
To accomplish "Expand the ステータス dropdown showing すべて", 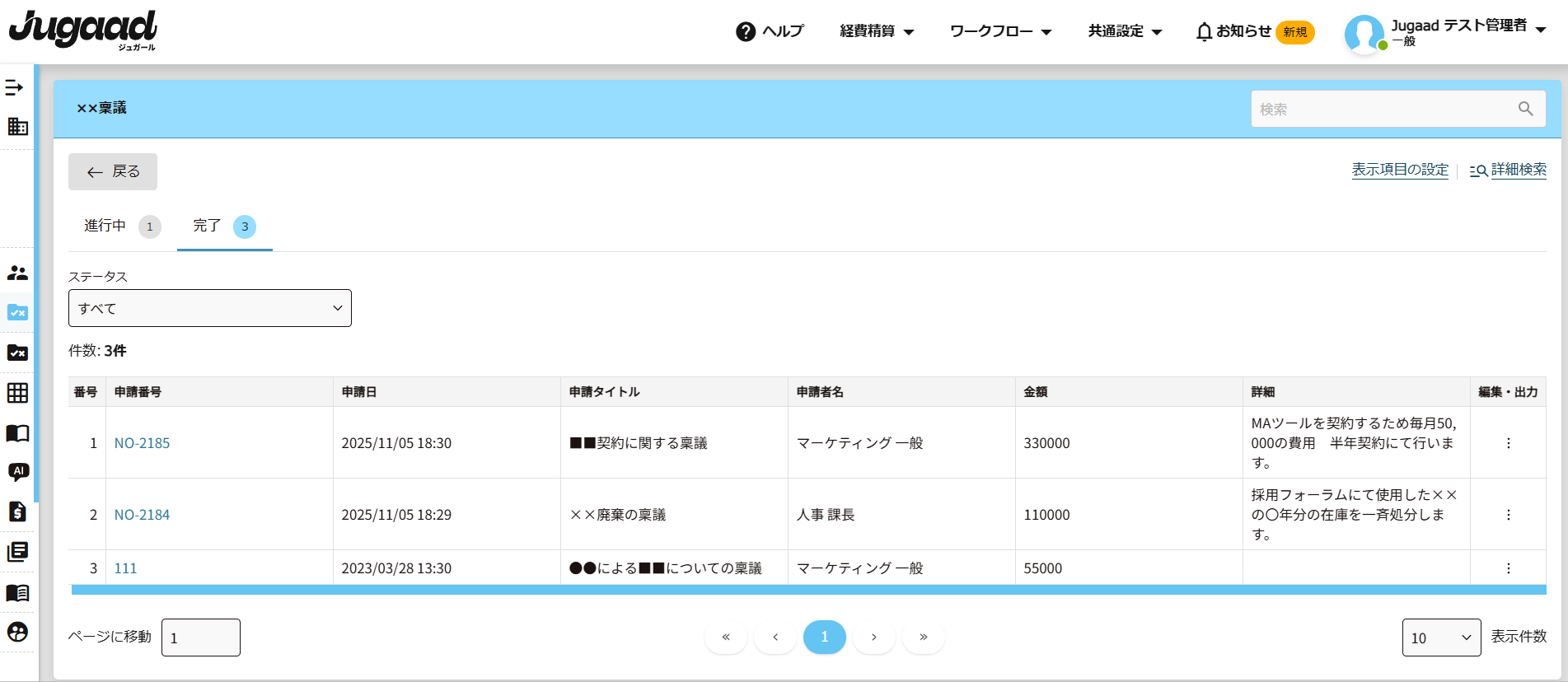I will coord(209,308).
